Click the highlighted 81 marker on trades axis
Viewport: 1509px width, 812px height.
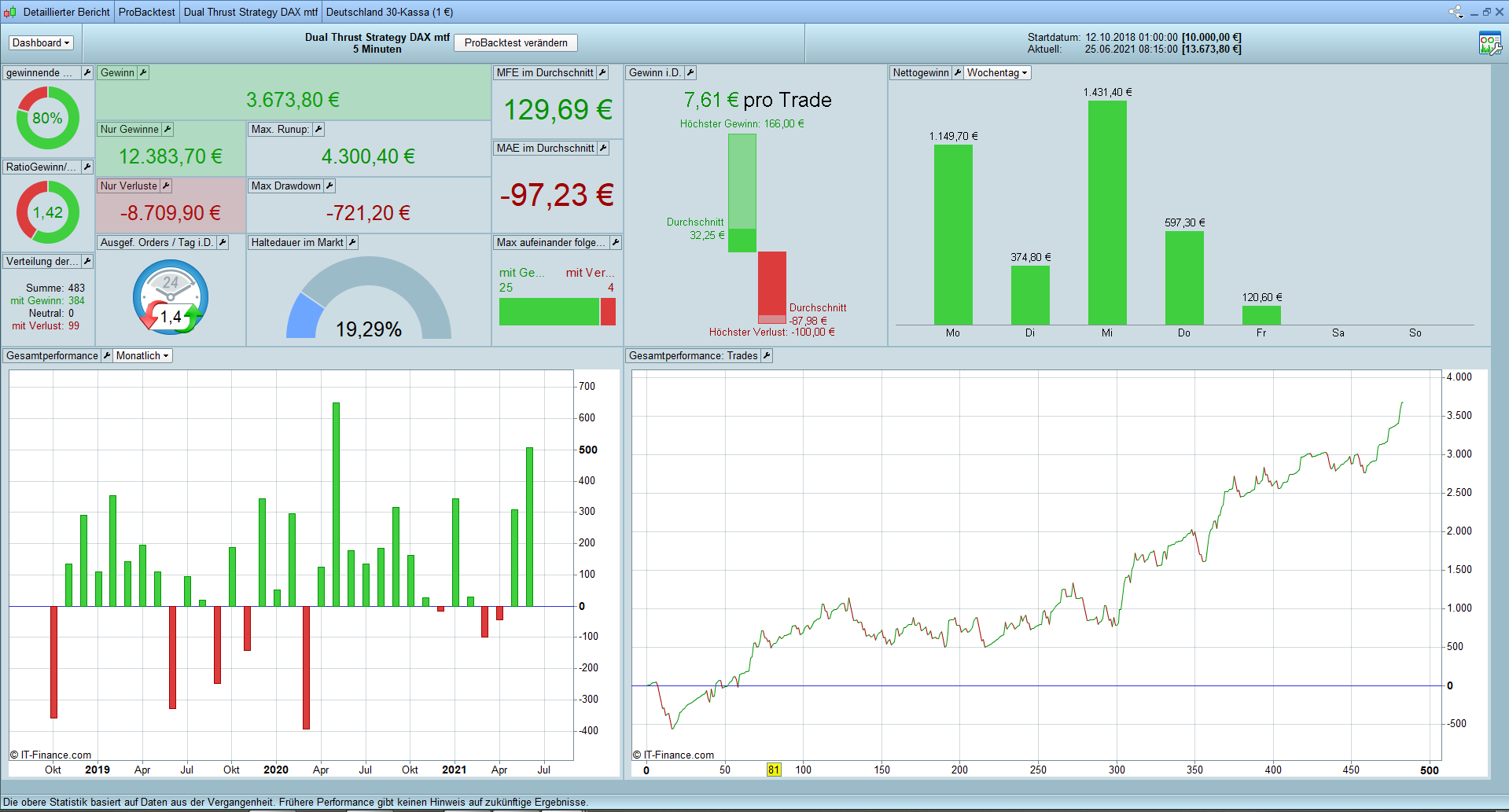point(774,770)
